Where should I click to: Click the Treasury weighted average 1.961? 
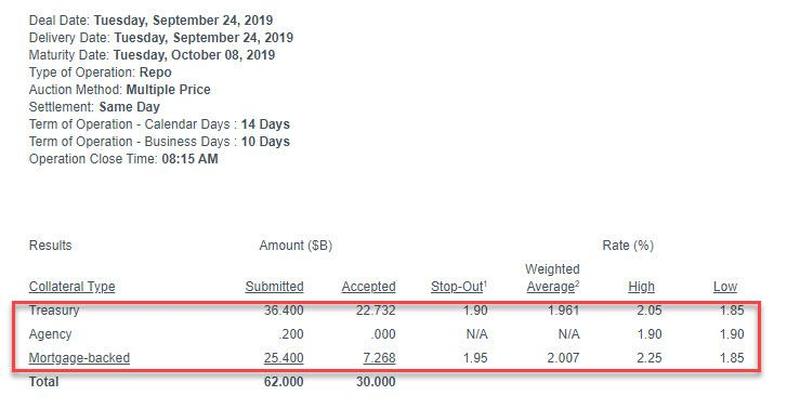tap(563, 311)
